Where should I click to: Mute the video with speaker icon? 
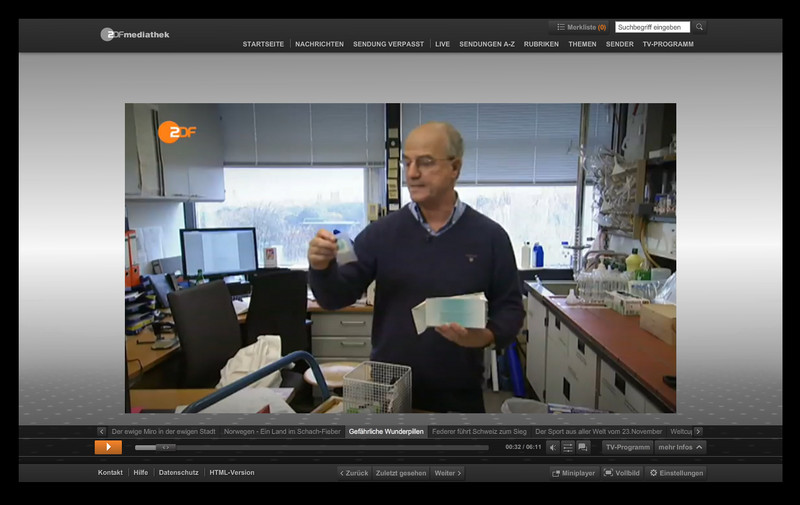coord(553,447)
